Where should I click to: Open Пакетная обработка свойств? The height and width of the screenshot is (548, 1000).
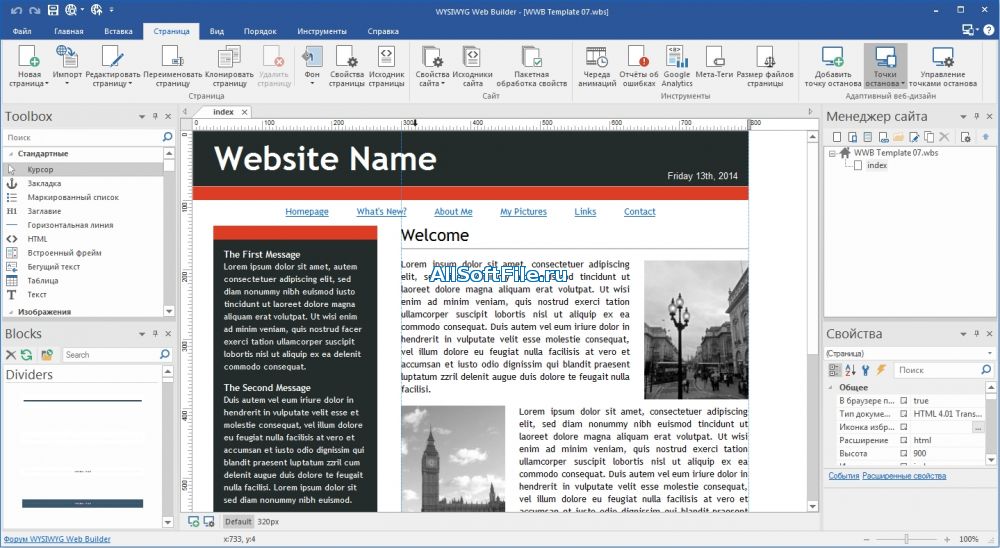tap(531, 66)
